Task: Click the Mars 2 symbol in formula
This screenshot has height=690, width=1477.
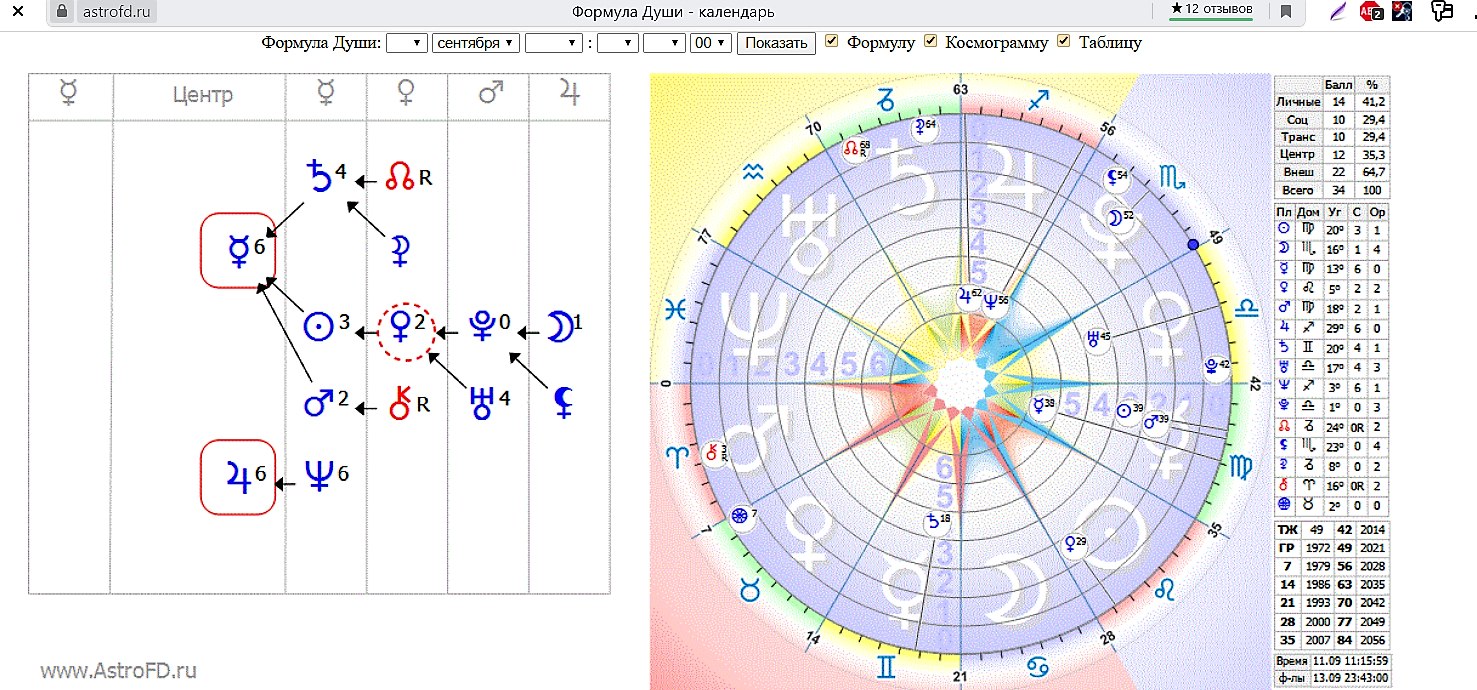Action: point(317,404)
